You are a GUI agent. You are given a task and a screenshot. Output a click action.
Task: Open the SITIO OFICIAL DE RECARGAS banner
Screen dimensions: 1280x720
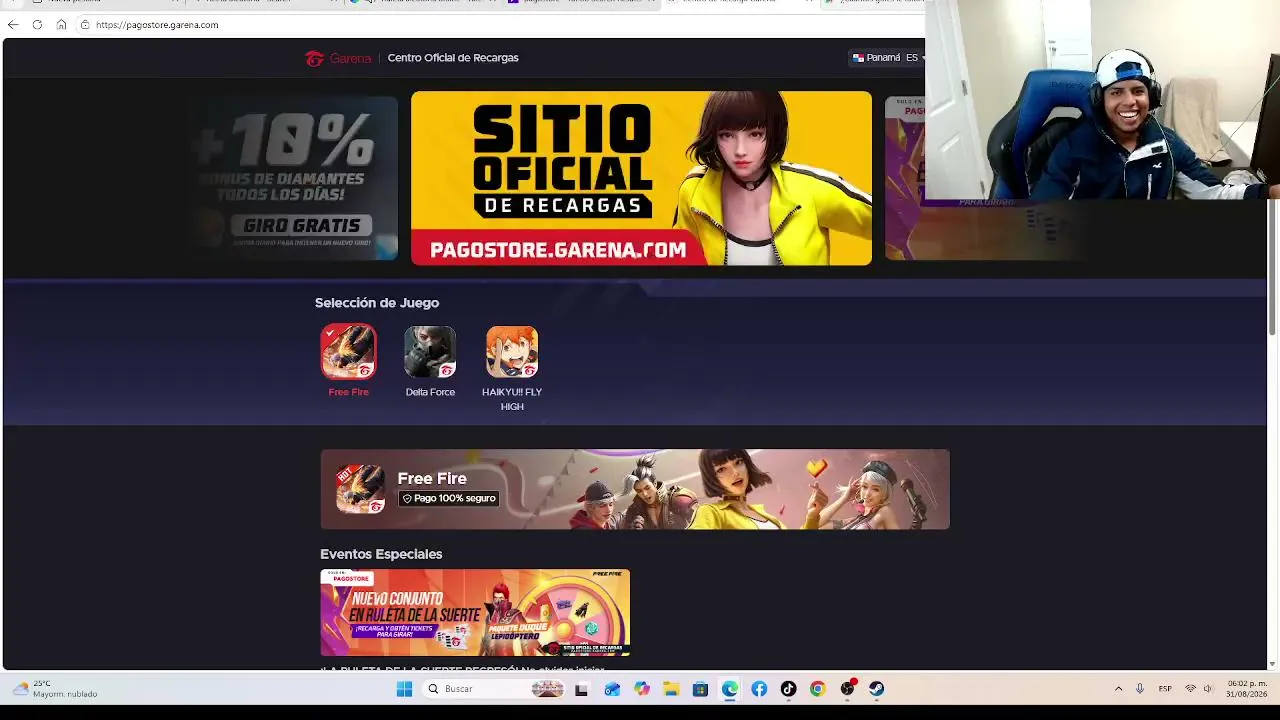click(x=641, y=178)
